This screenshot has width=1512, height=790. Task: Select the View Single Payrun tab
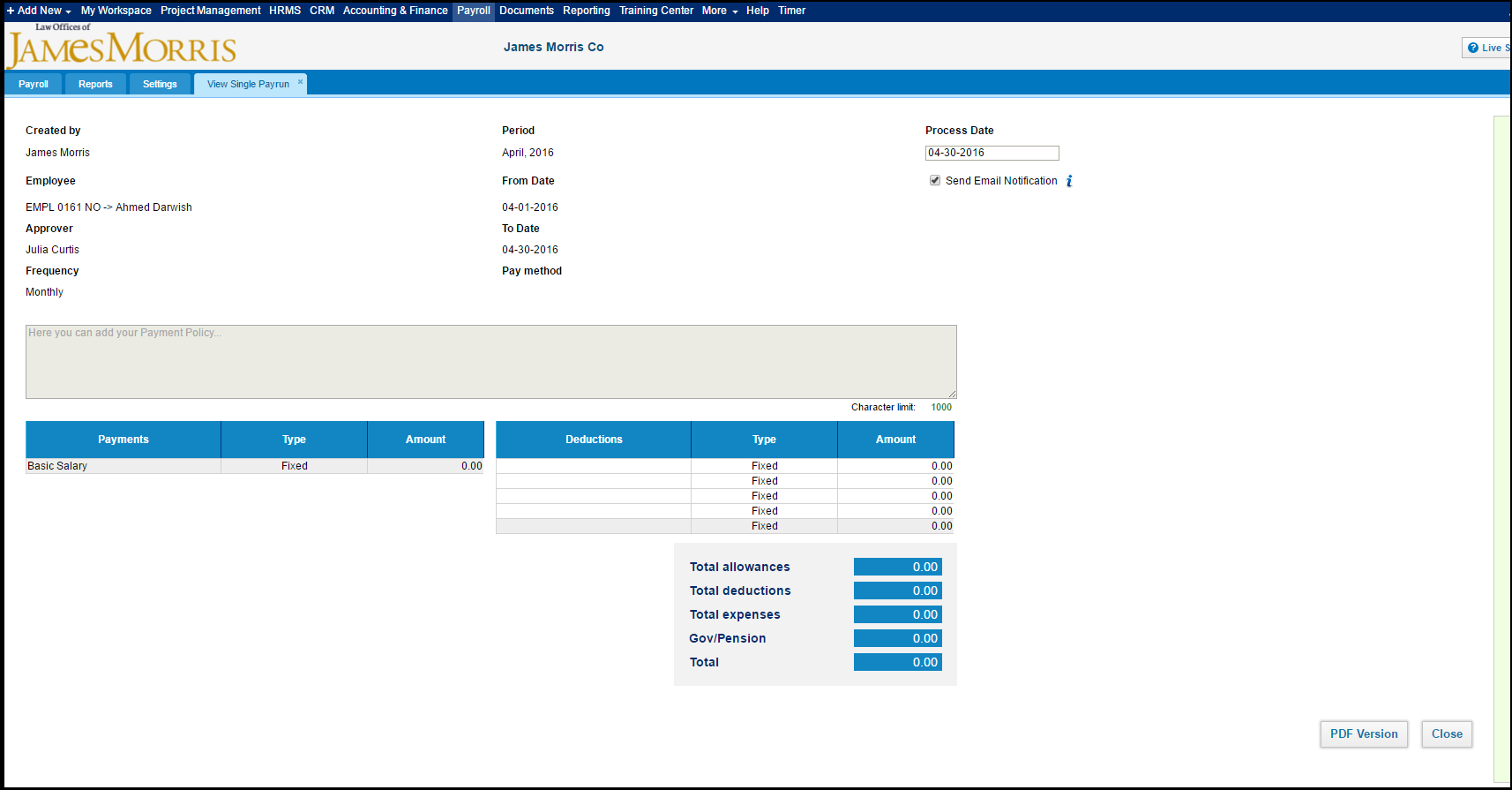pyautogui.click(x=248, y=84)
